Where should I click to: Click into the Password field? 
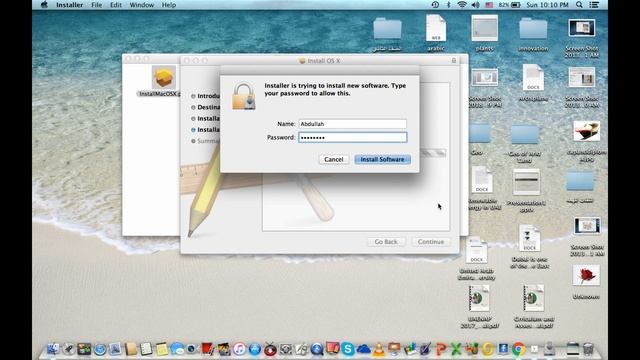[x=352, y=137]
